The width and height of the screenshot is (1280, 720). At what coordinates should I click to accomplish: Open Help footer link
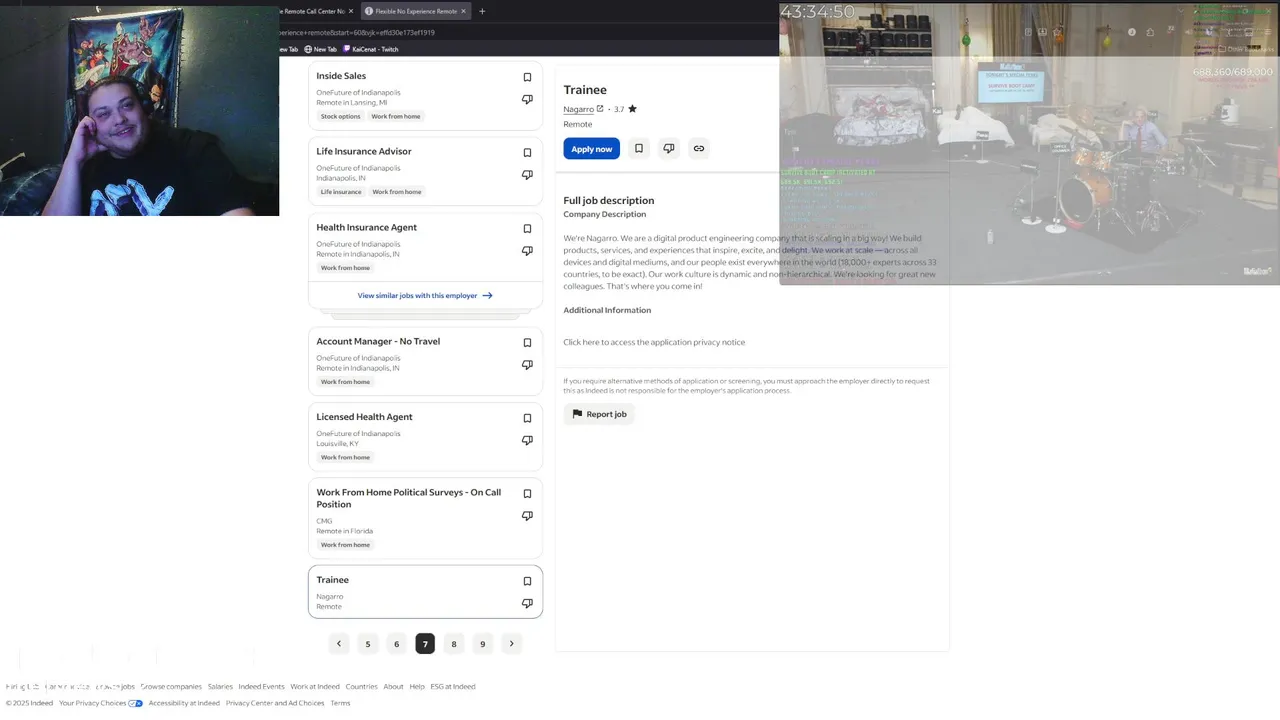(417, 687)
